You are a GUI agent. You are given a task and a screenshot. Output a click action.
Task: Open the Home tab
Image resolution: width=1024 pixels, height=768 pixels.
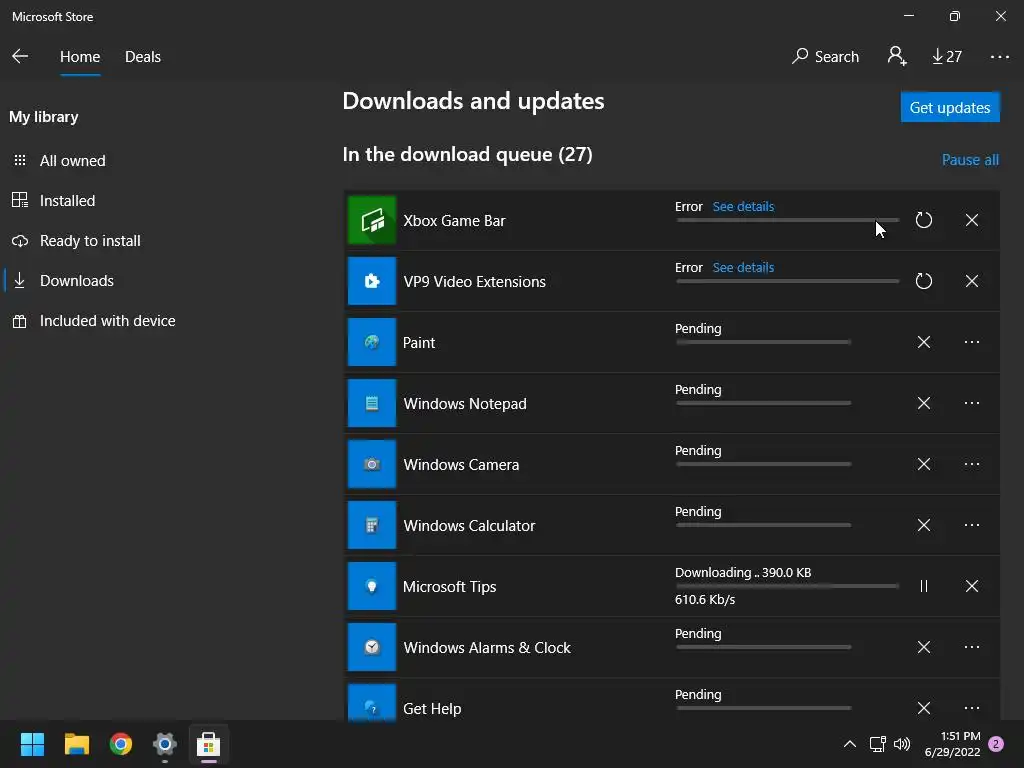point(80,57)
